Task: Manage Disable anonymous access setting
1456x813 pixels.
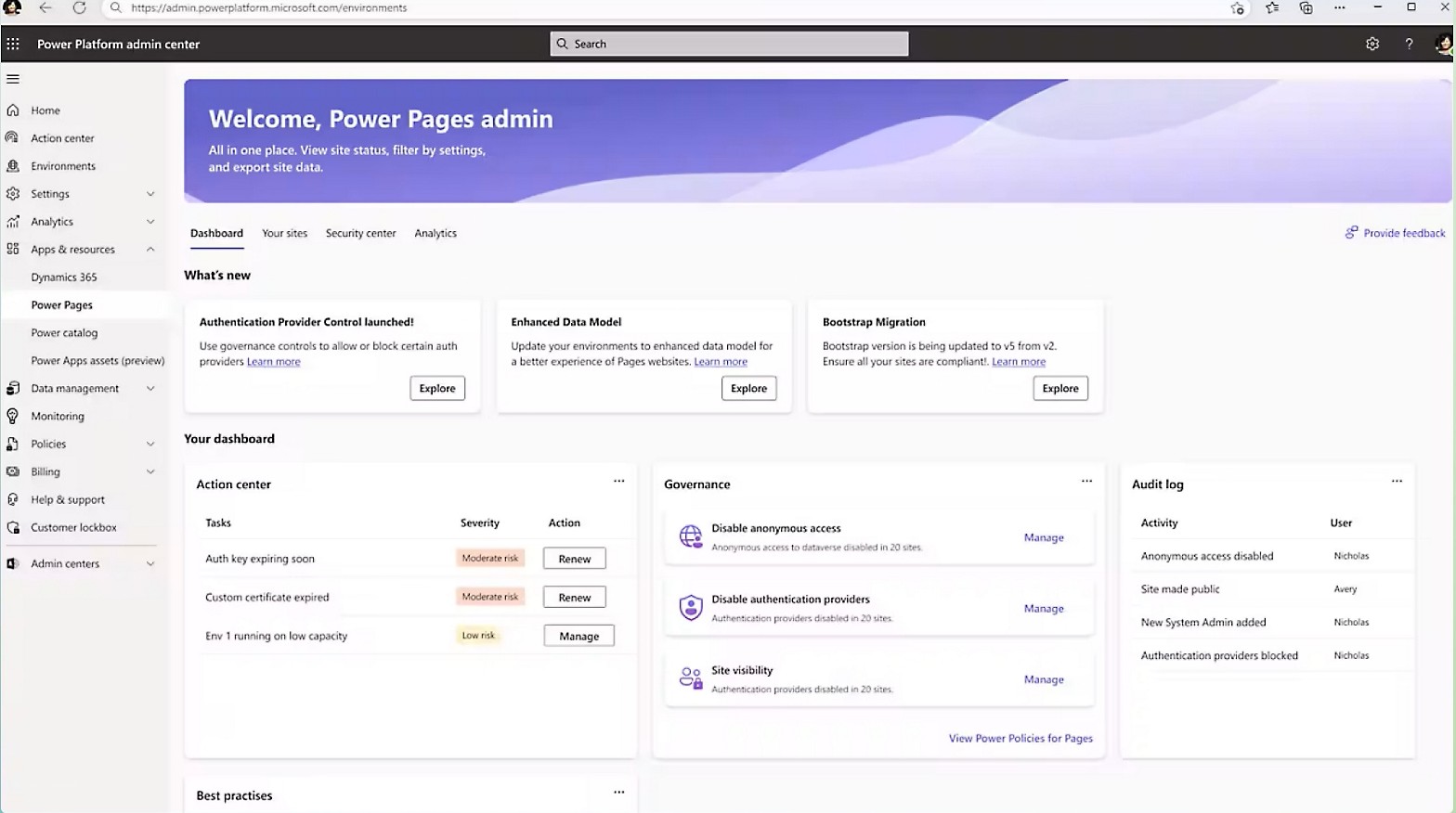Action: point(1044,537)
